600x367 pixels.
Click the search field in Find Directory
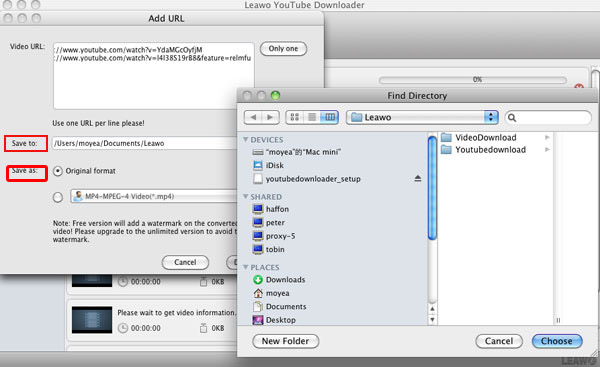(548, 117)
